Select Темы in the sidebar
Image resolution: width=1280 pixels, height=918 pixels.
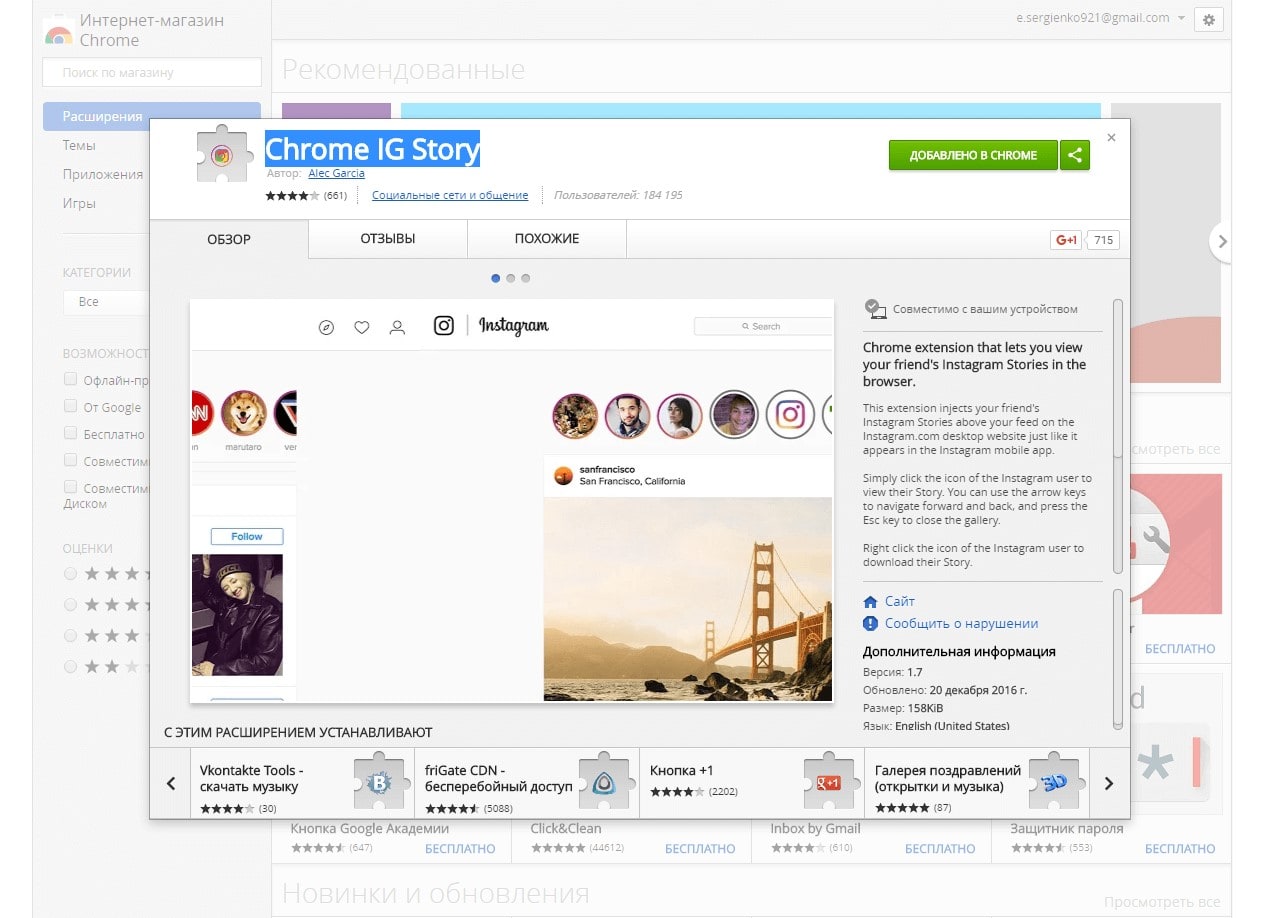(79, 145)
